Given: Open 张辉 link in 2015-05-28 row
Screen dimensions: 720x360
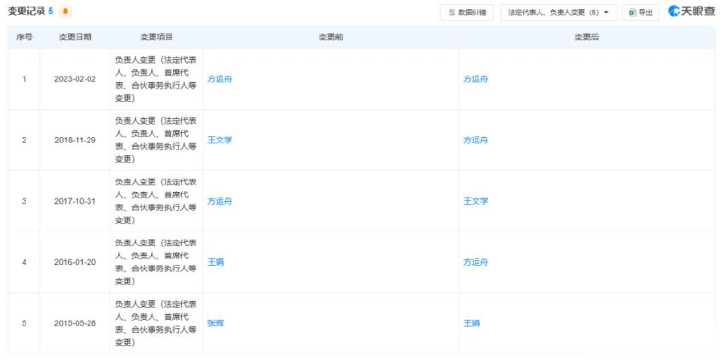Looking at the screenshot, I should coord(216,323).
